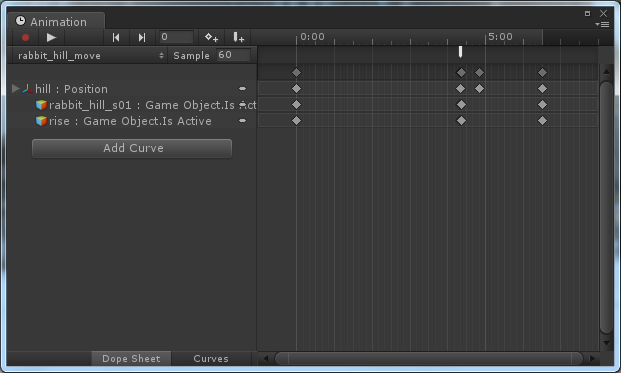Click the hill transform axes icon

click(27, 89)
